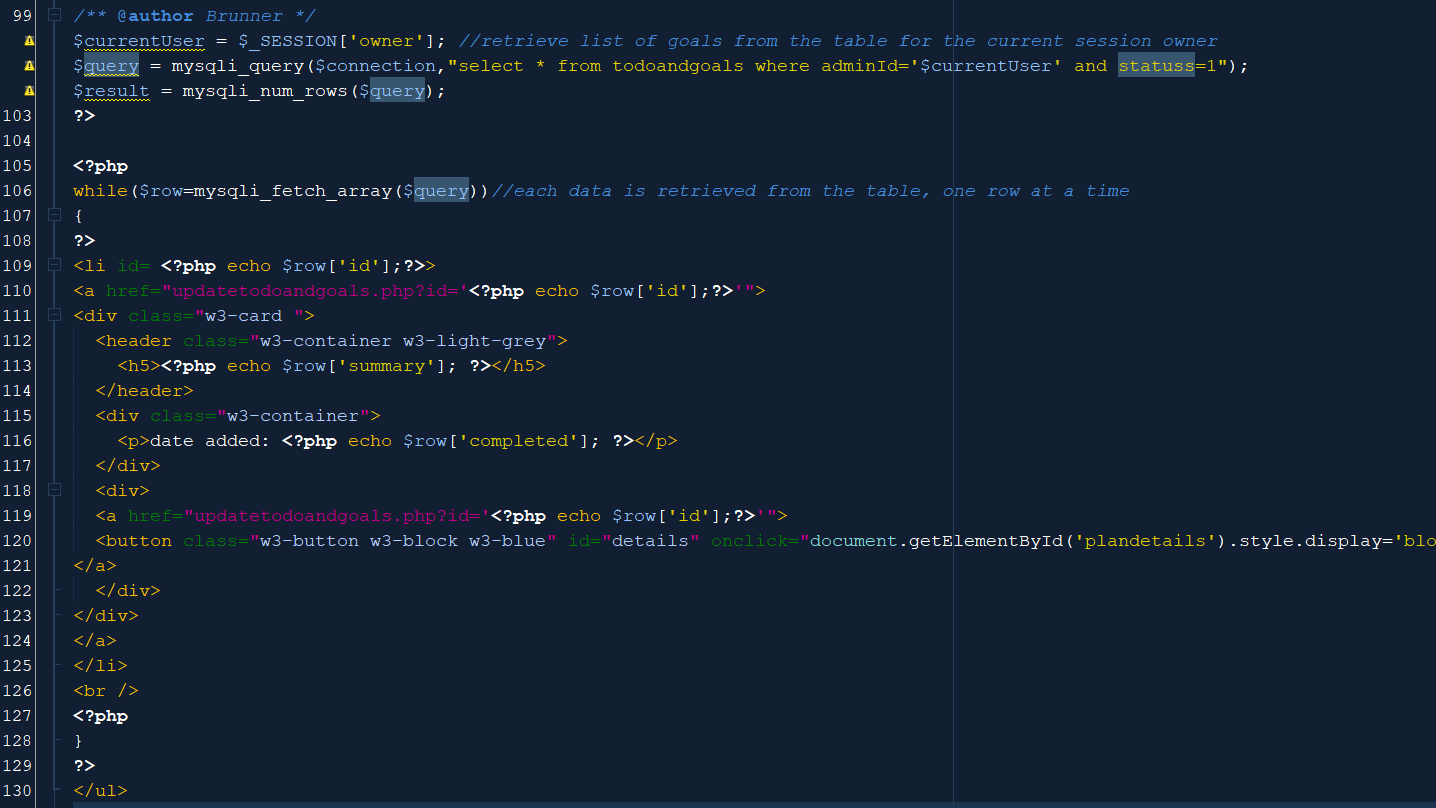Click the closing </h5> tag

tap(519, 366)
